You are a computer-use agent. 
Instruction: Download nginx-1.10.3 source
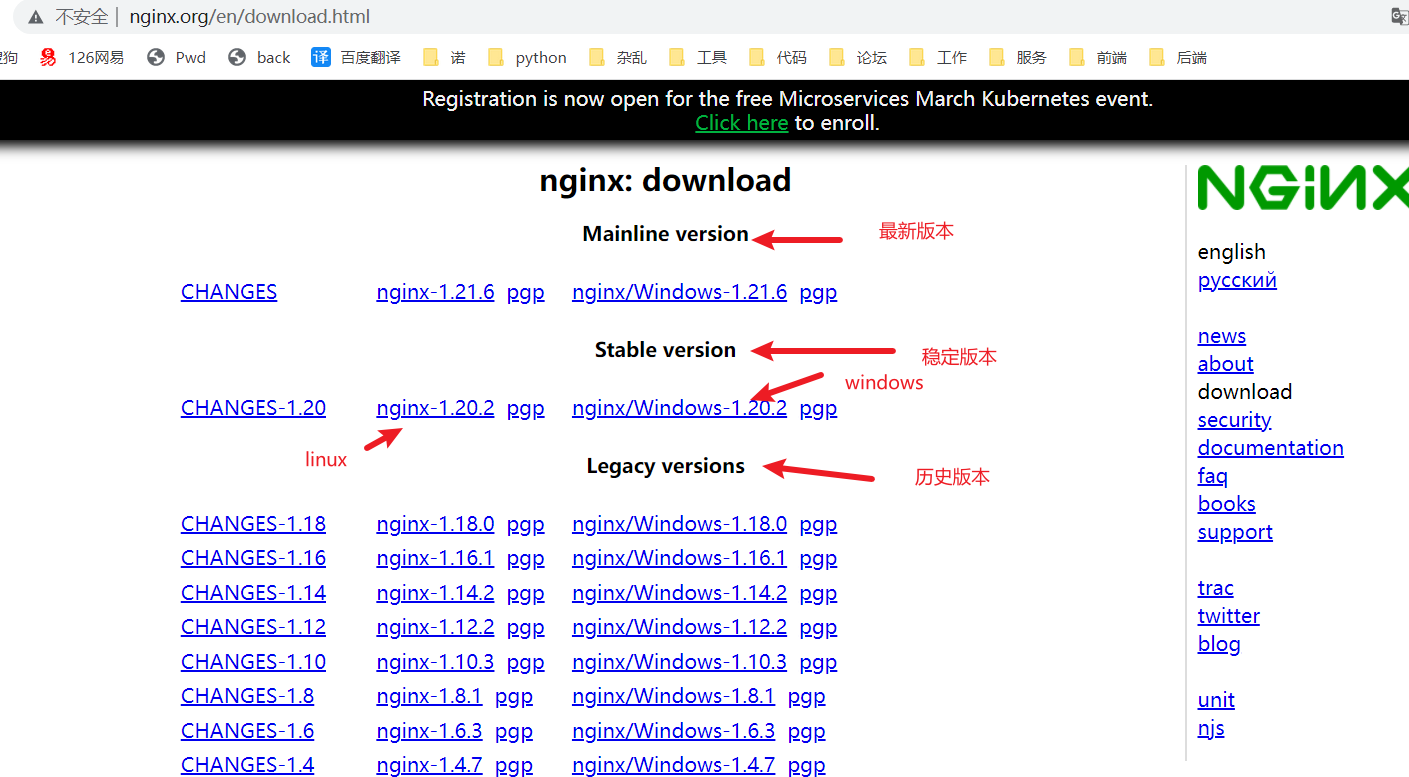[435, 662]
